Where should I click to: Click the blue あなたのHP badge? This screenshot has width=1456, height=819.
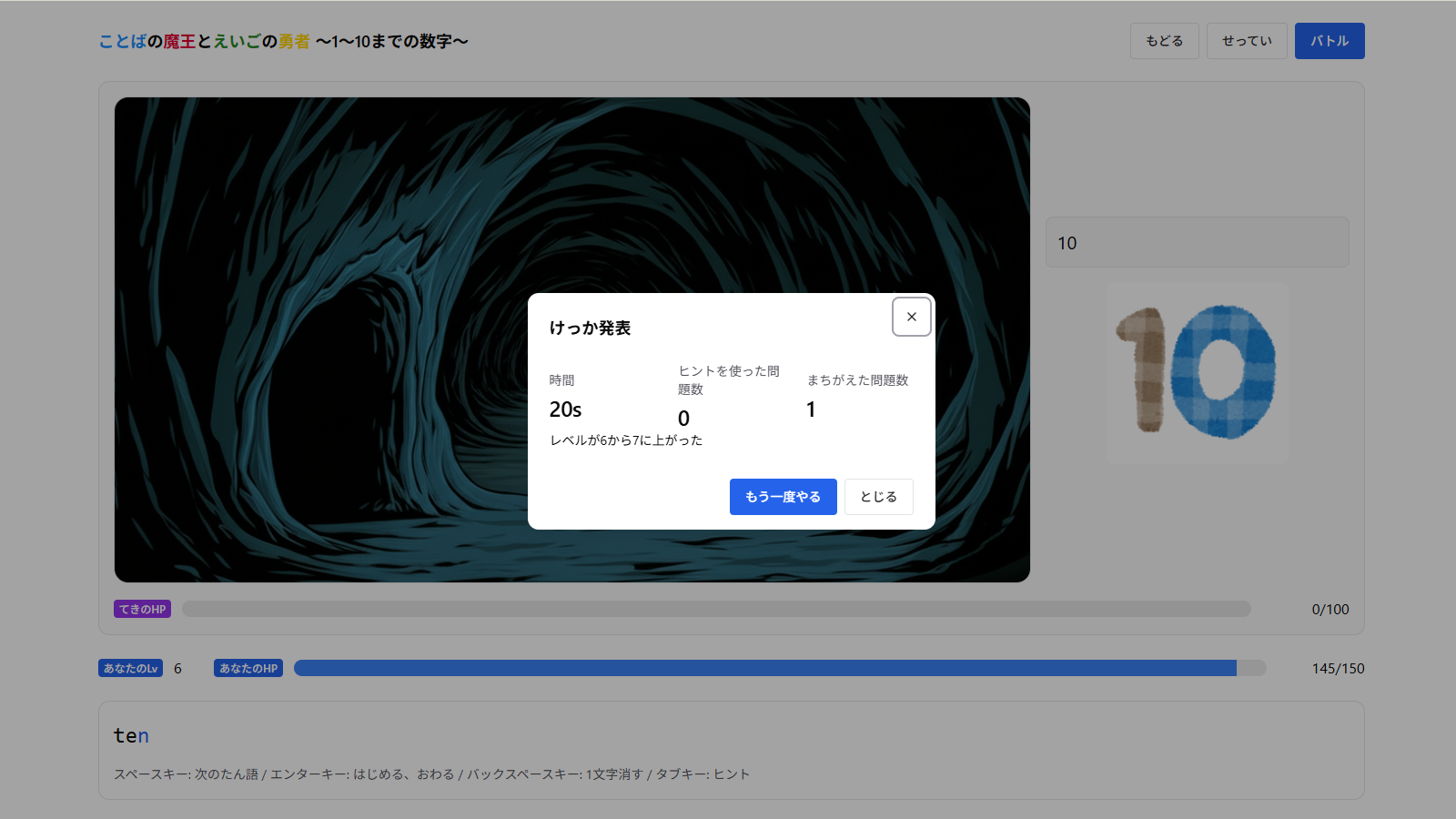pos(247,667)
